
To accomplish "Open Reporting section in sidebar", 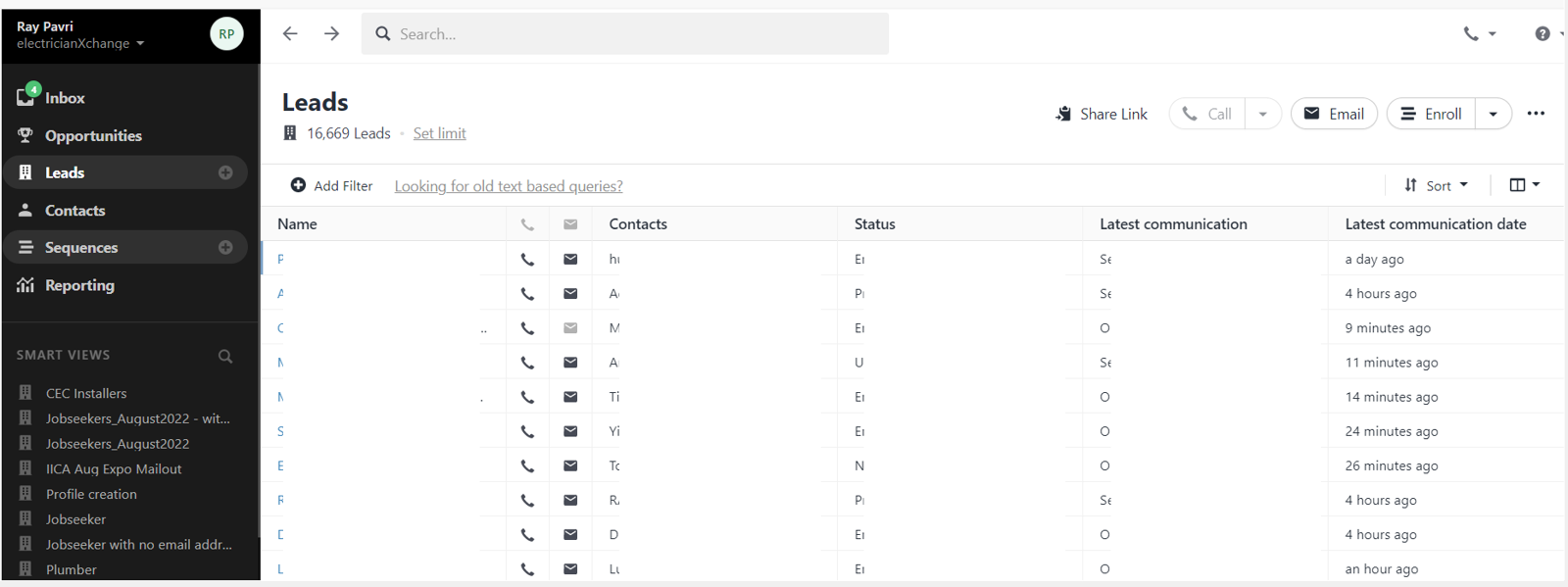I will [78, 285].
